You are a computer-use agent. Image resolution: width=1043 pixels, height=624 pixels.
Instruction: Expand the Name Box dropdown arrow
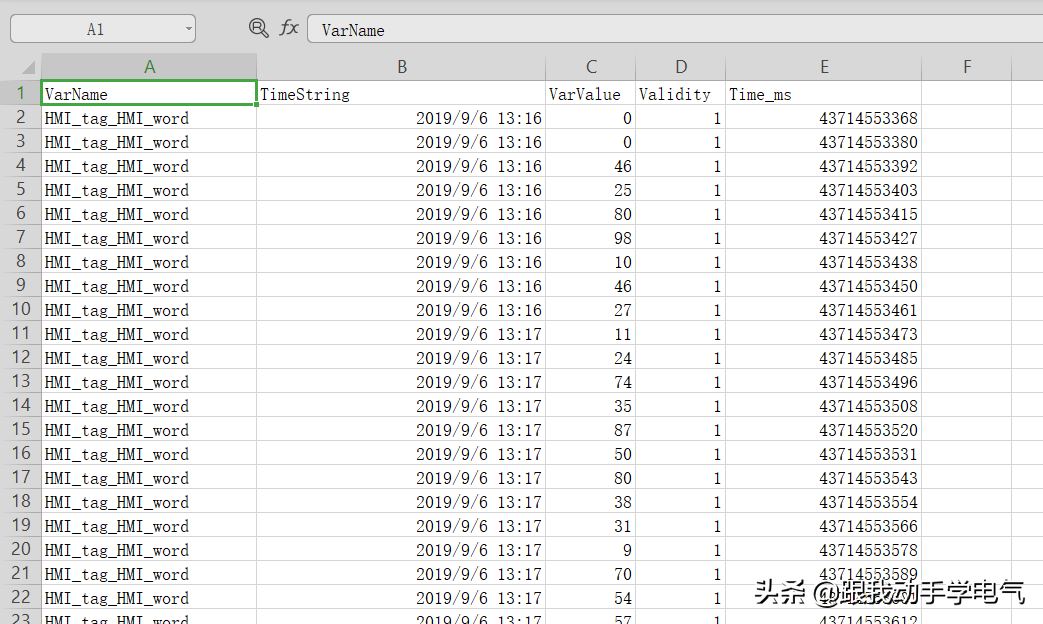pos(188,29)
